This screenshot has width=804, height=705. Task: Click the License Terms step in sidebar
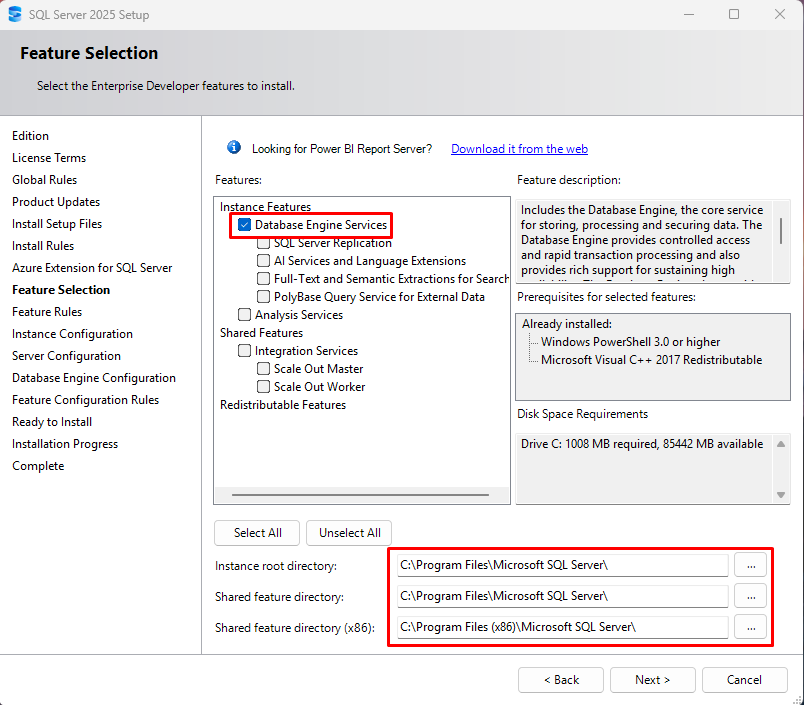pos(49,158)
